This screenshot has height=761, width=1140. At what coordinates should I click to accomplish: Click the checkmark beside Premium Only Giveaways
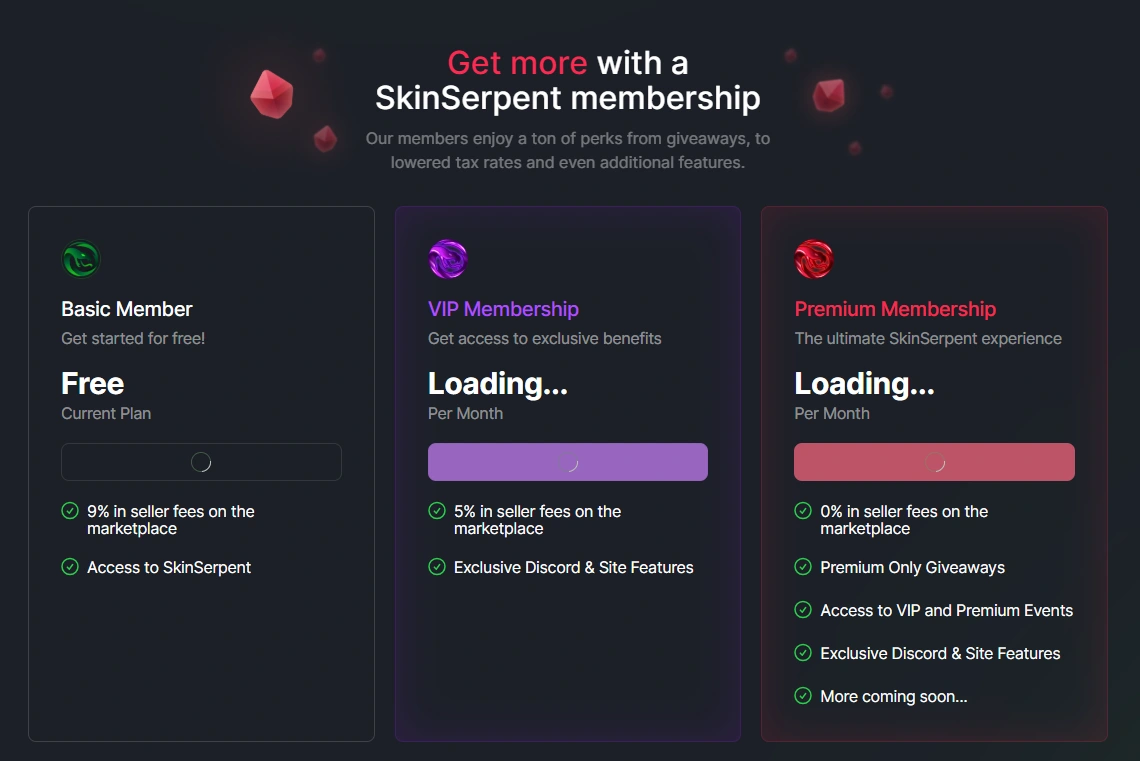[x=803, y=567]
